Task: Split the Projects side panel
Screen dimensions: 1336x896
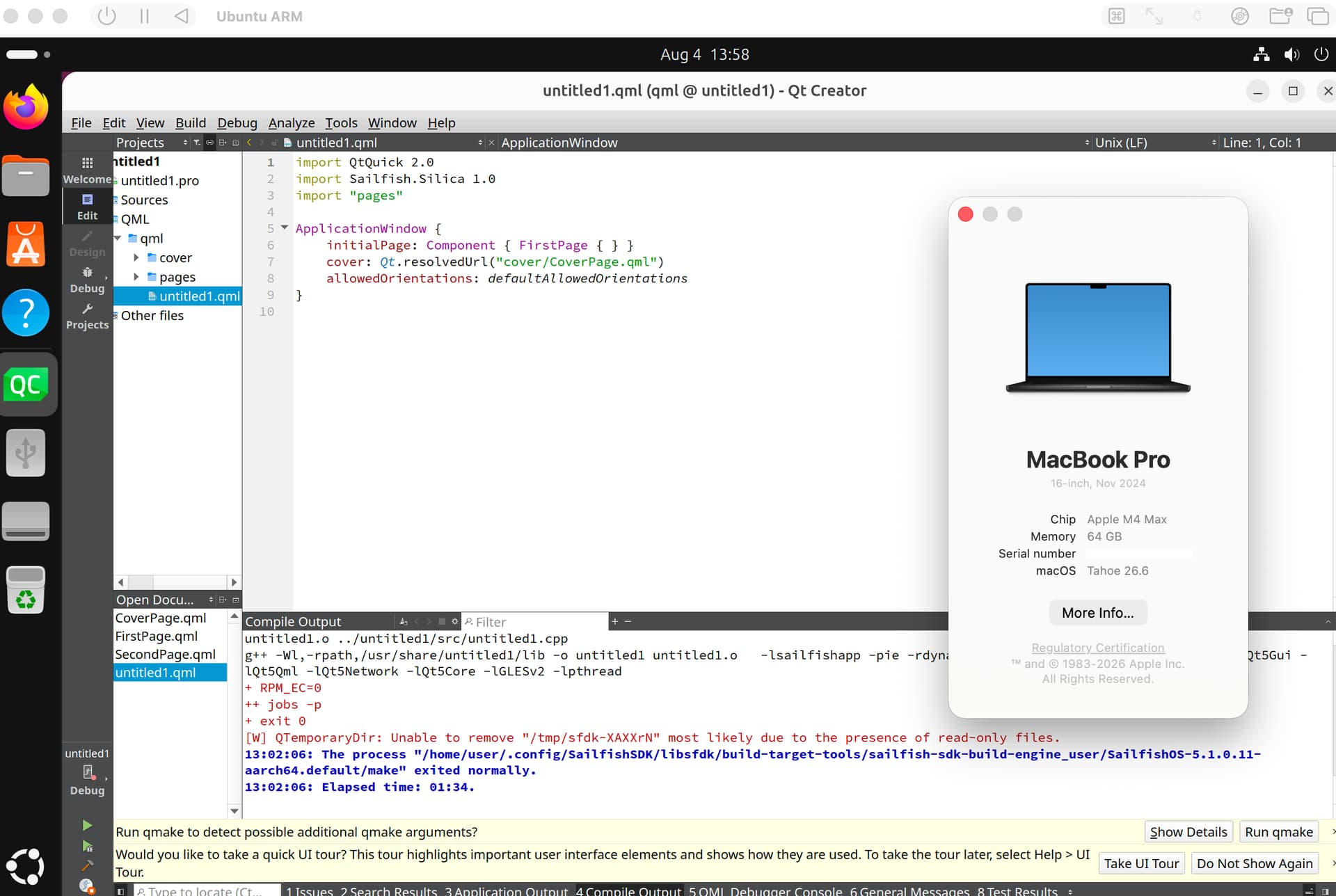Action: pyautogui.click(x=223, y=143)
